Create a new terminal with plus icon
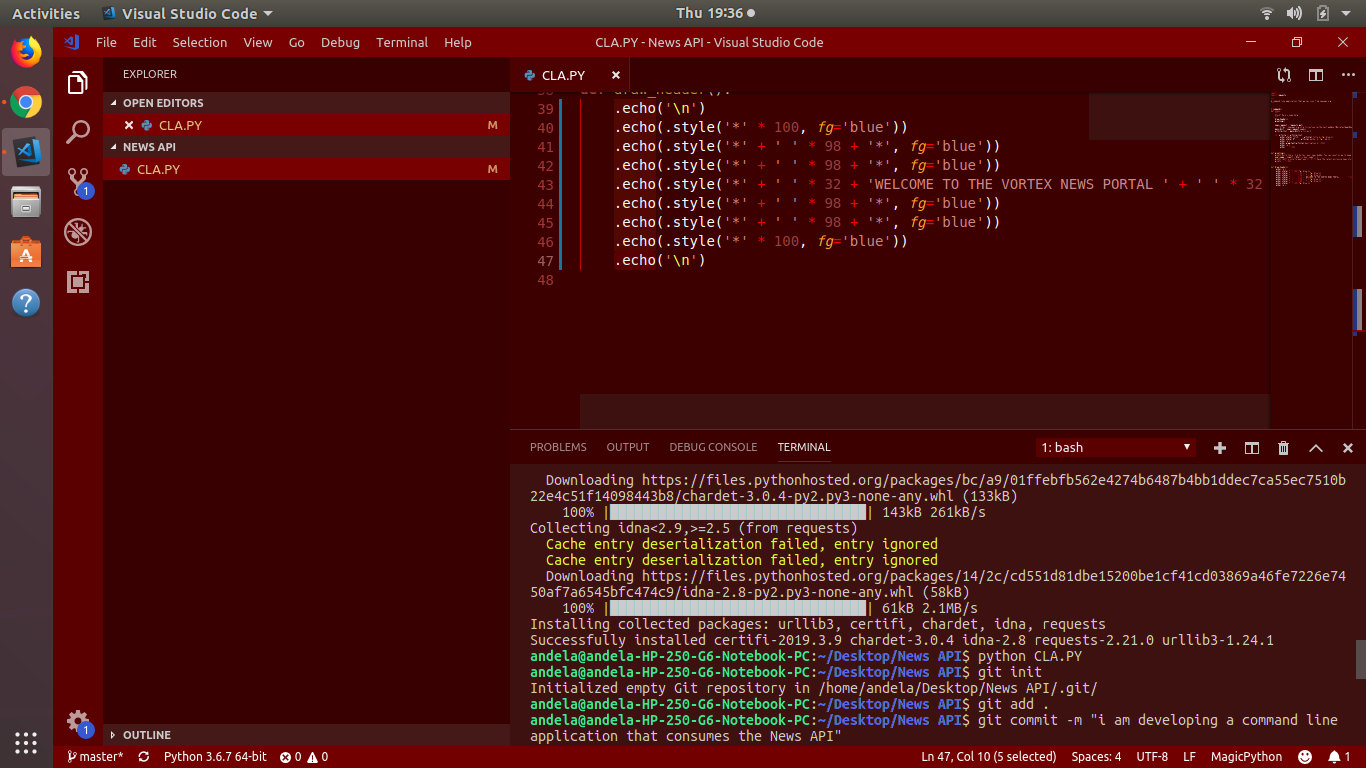 [1220, 447]
